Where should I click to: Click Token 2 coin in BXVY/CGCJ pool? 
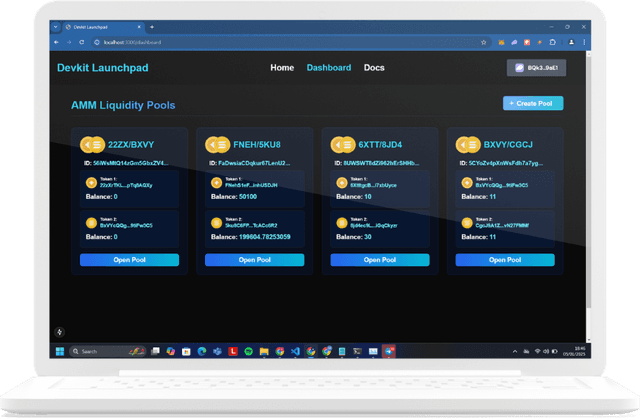tap(467, 223)
